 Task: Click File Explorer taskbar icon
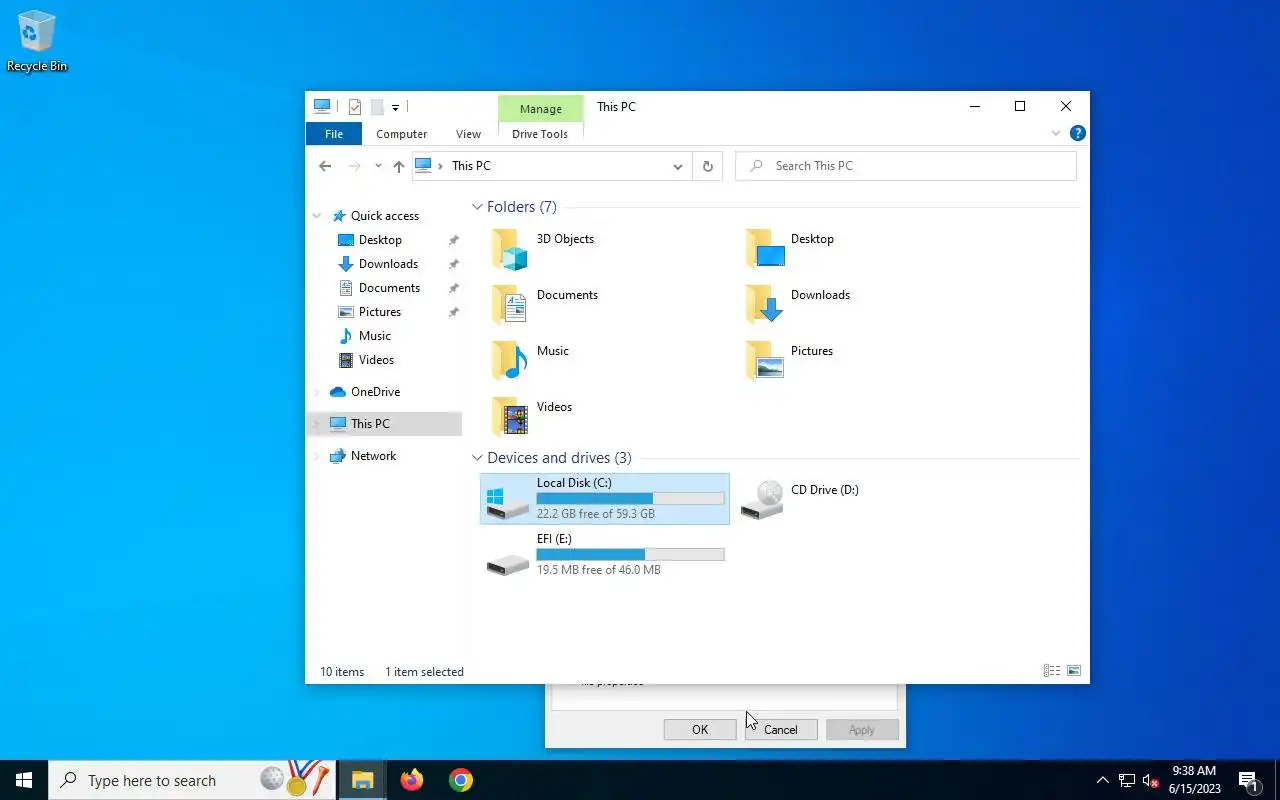tap(362, 780)
